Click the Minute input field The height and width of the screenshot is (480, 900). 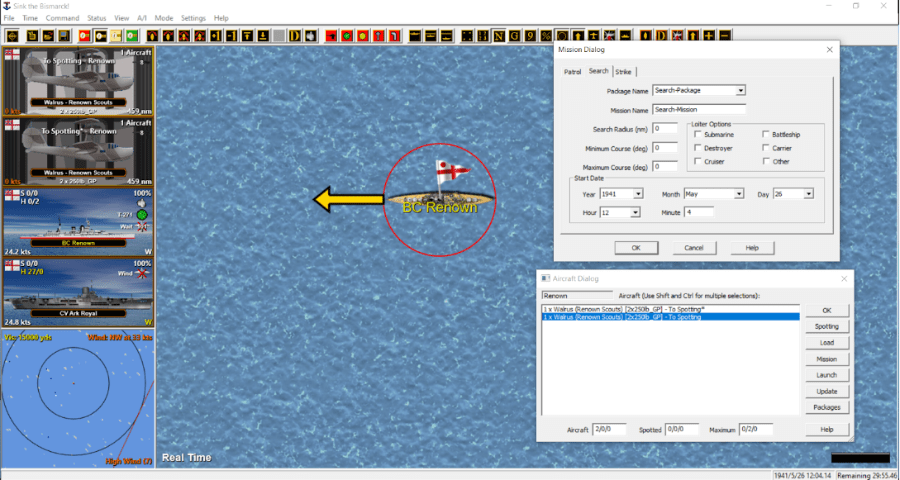pos(699,212)
